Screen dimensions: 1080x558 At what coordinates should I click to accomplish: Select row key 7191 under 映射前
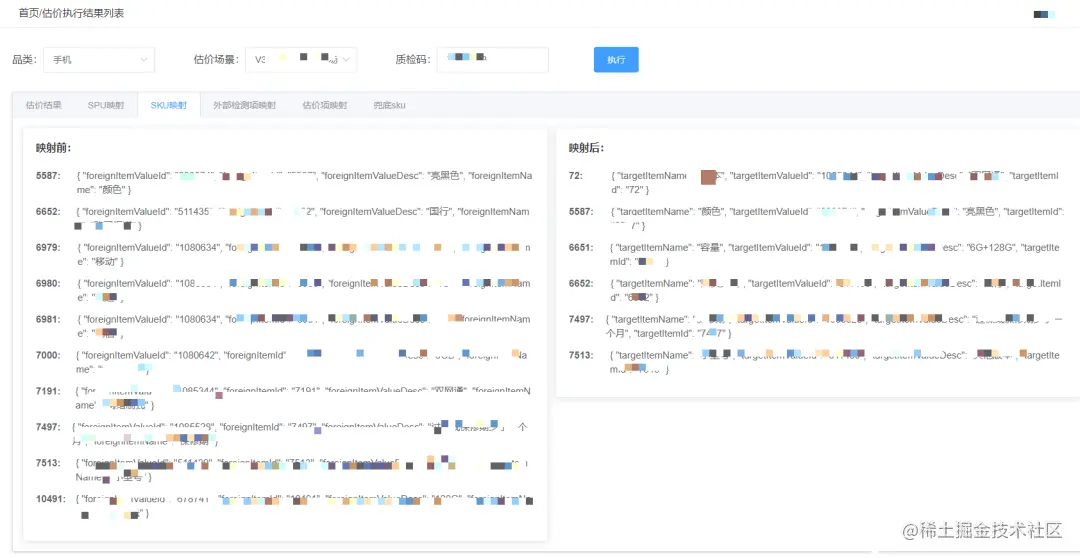pos(48,391)
